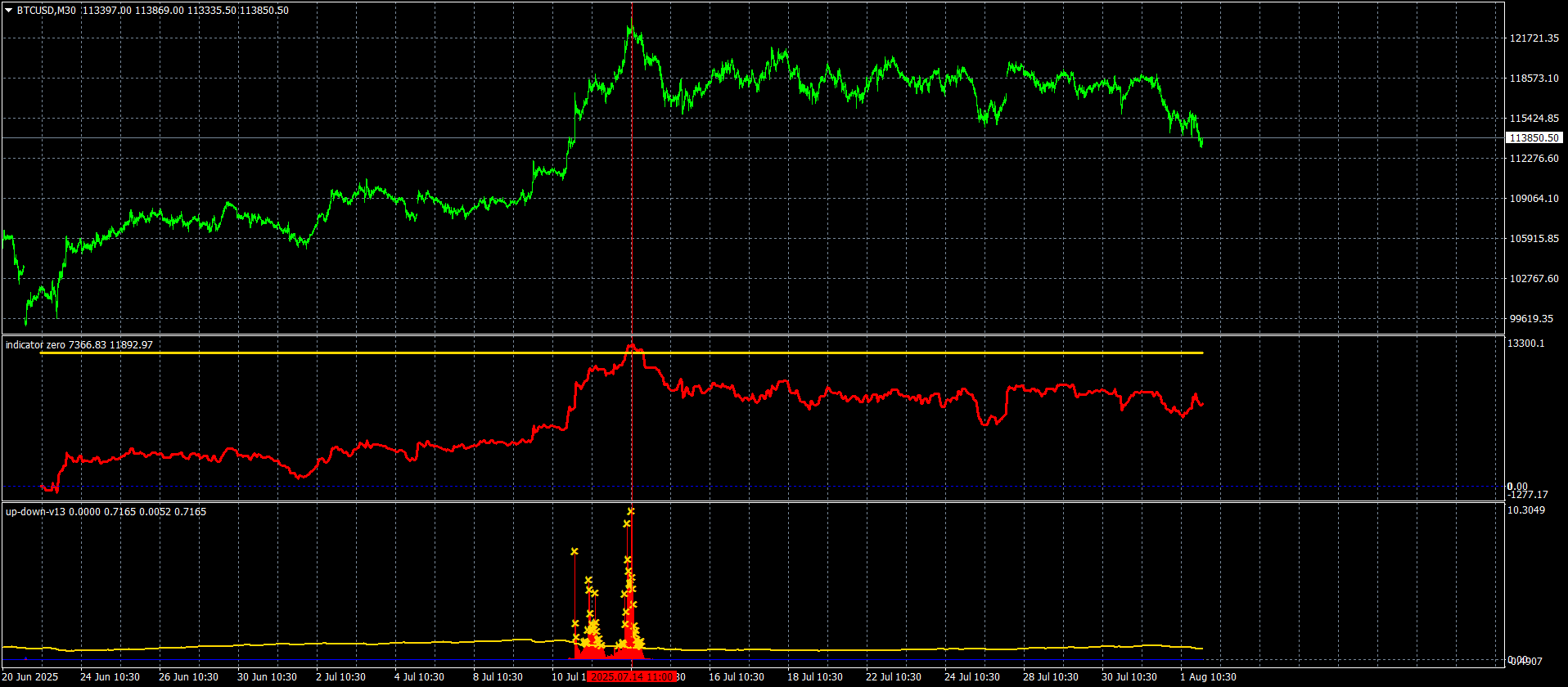Open the chart menu triangle beside BTCUSD,M30
1568x687 pixels.
(x=9, y=11)
